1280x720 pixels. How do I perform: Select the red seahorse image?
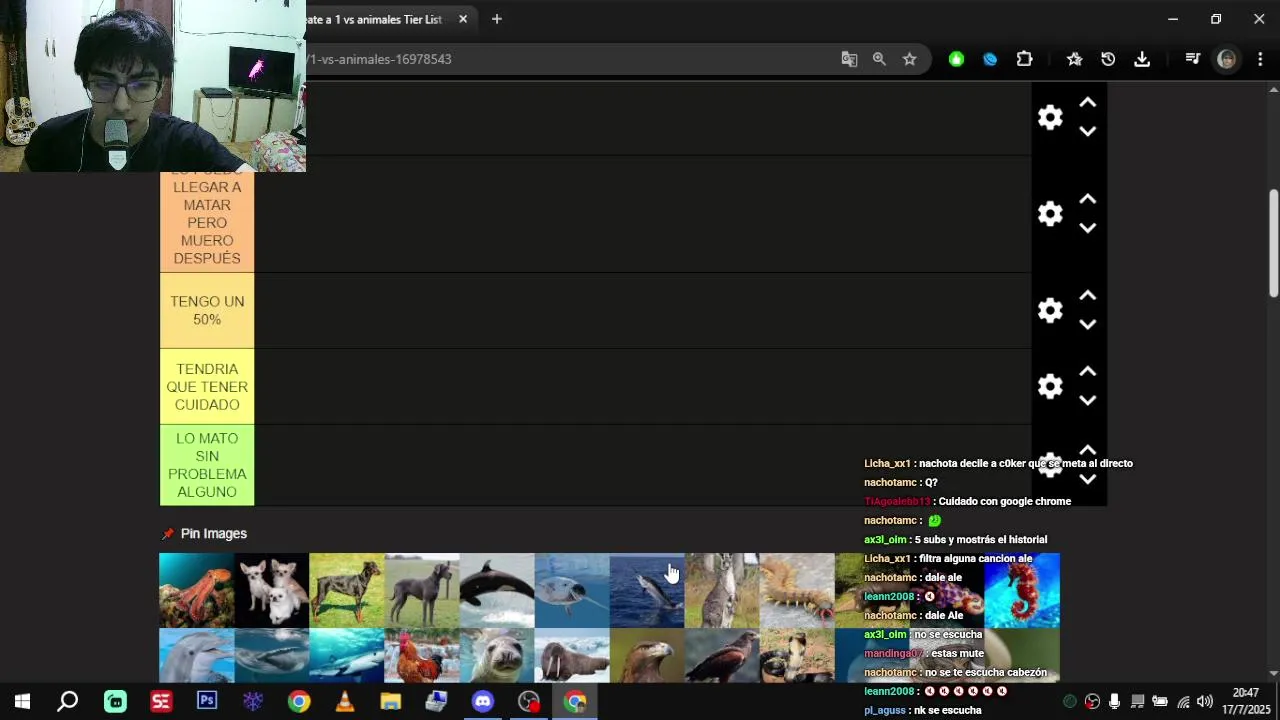tap(1022, 590)
